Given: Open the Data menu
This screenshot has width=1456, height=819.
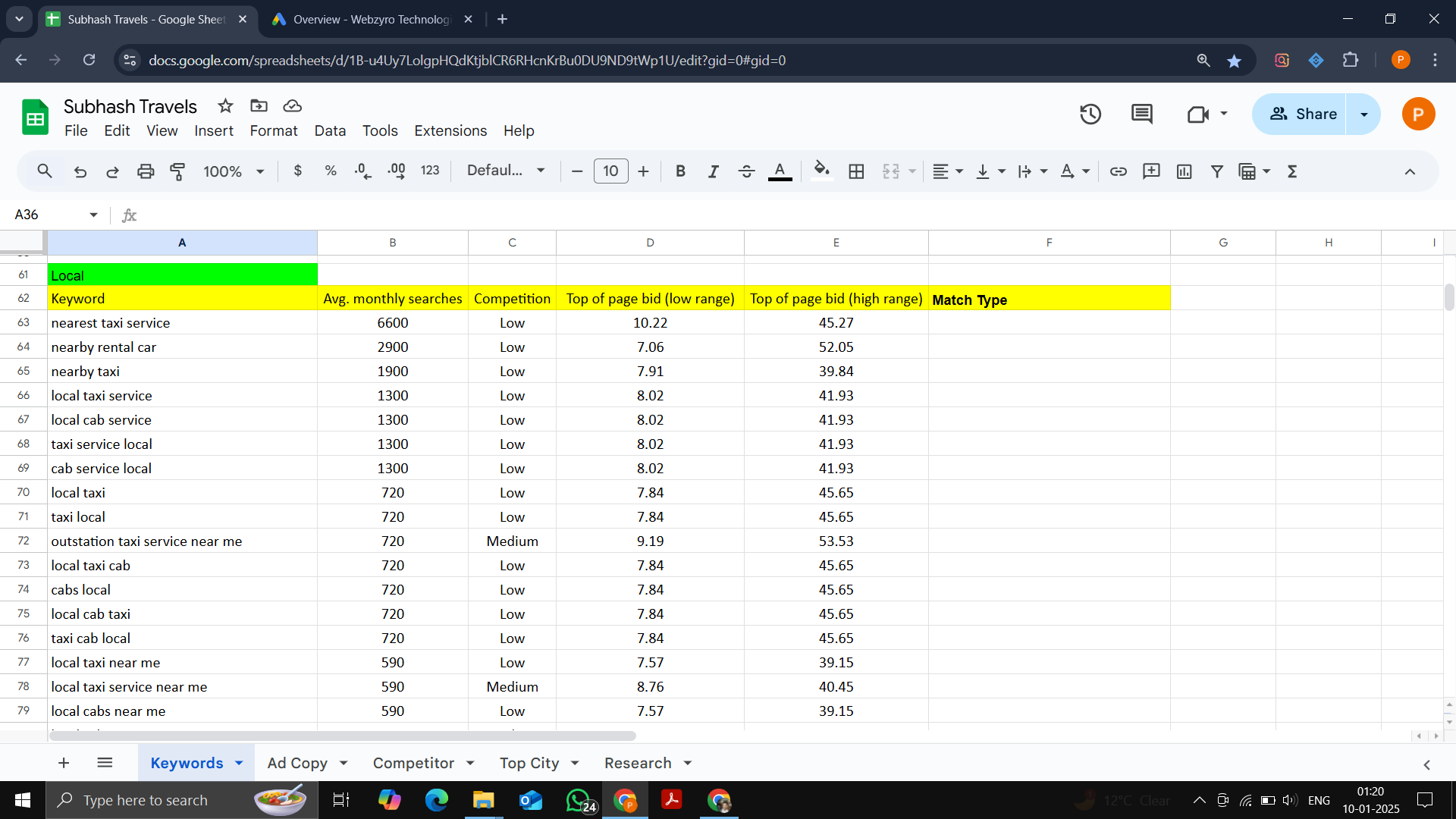Looking at the screenshot, I should tap(330, 131).
